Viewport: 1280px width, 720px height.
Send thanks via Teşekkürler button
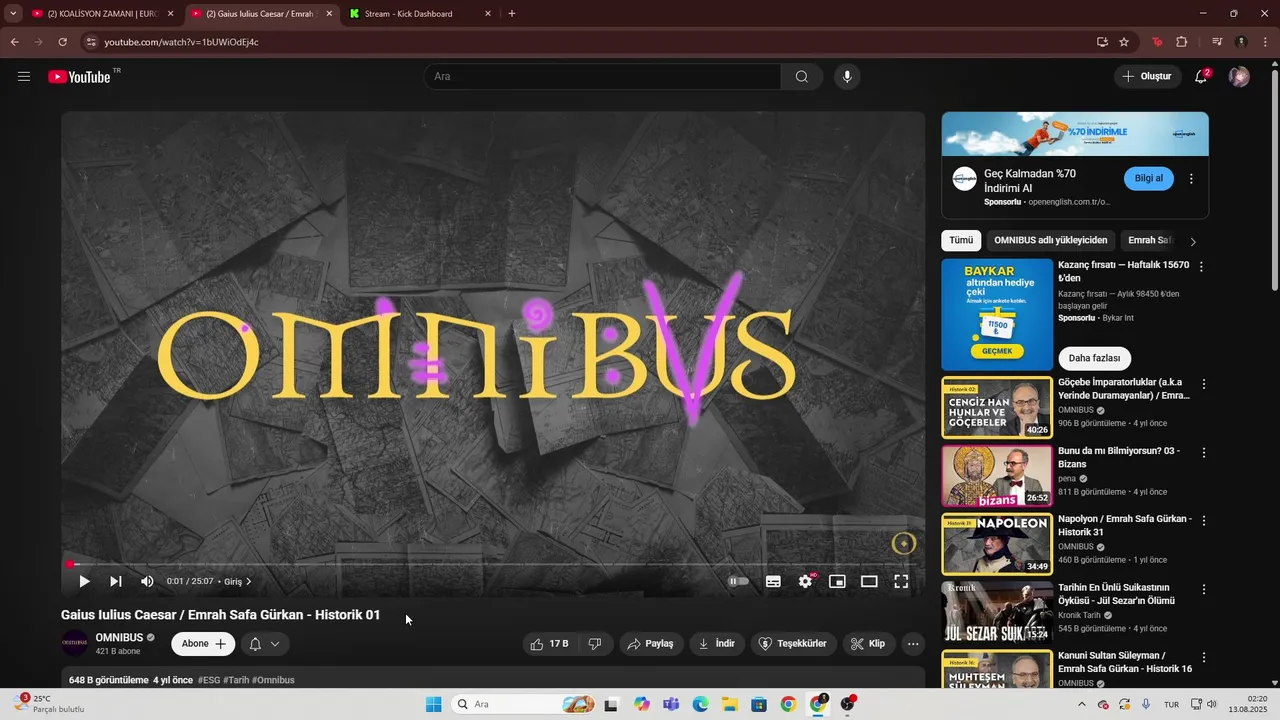793,644
